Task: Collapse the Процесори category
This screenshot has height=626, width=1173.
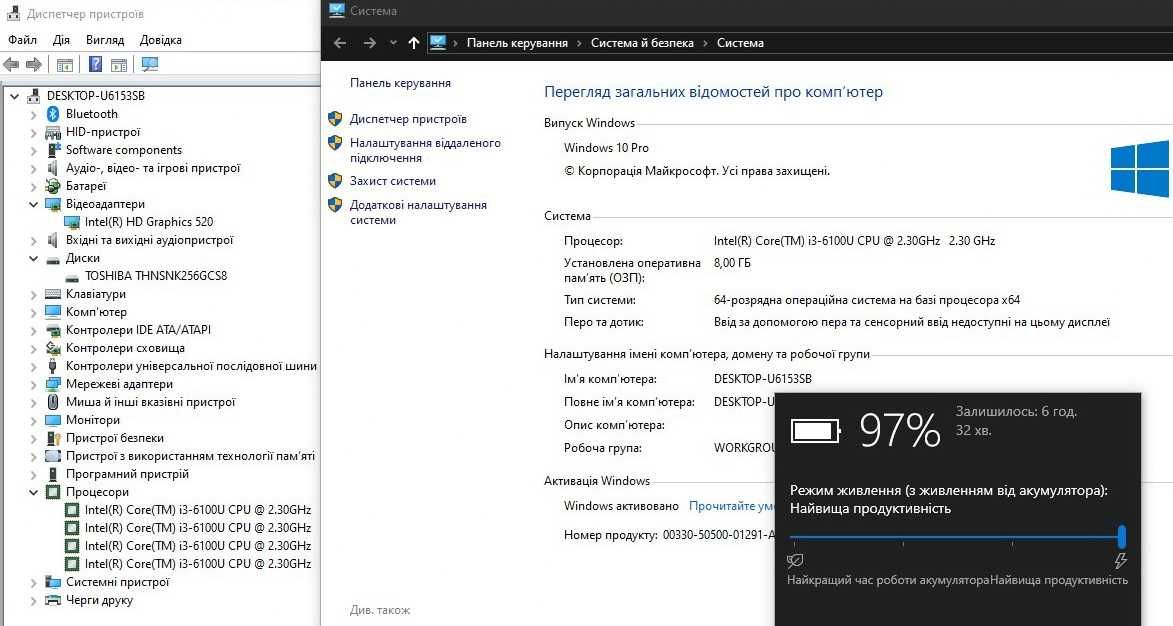Action: 33,492
